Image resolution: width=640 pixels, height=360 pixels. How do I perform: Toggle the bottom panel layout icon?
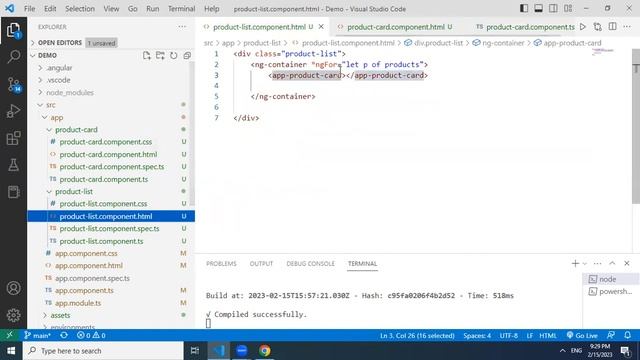(x=539, y=9)
